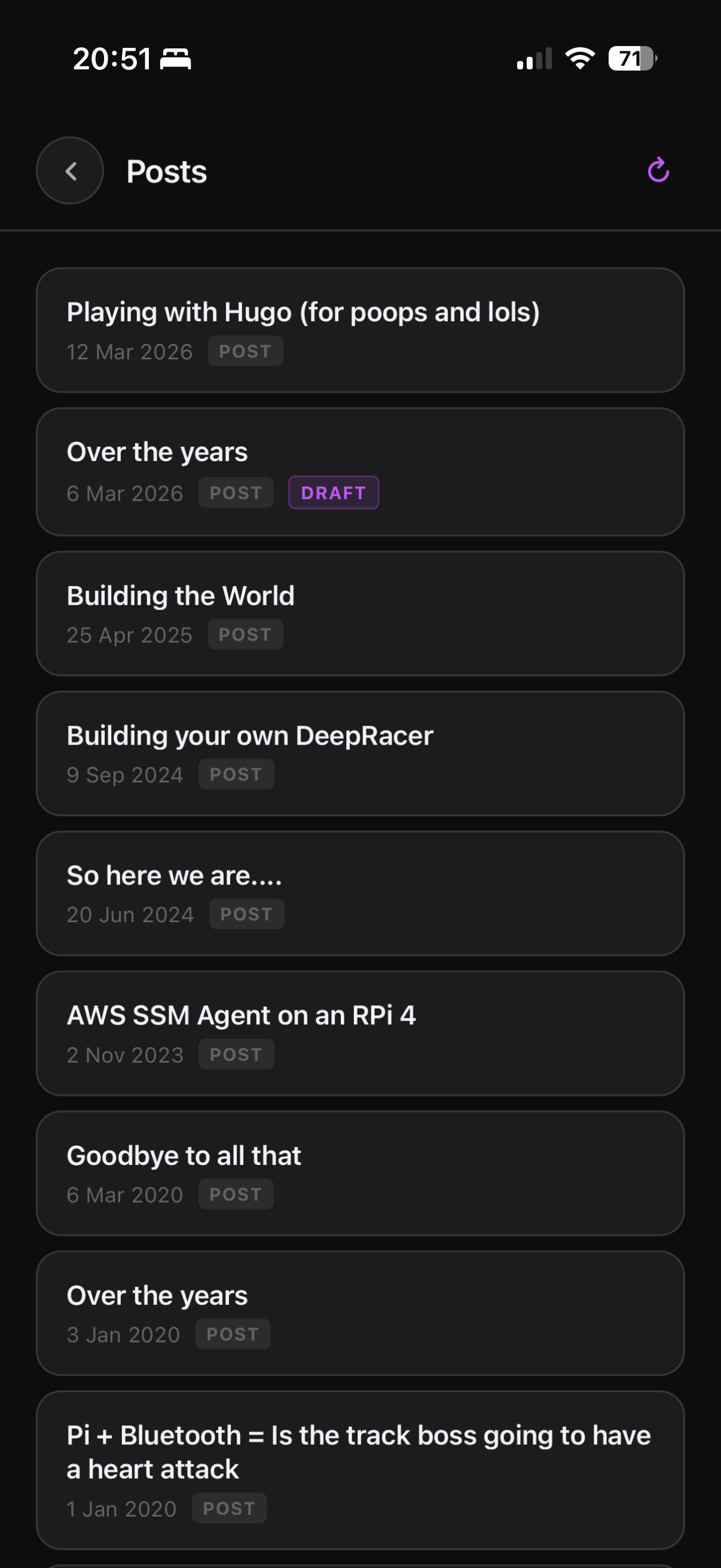The width and height of the screenshot is (721, 1568).
Task: Open "AWS SSM Agent on an RPi 4"
Action: point(360,1033)
